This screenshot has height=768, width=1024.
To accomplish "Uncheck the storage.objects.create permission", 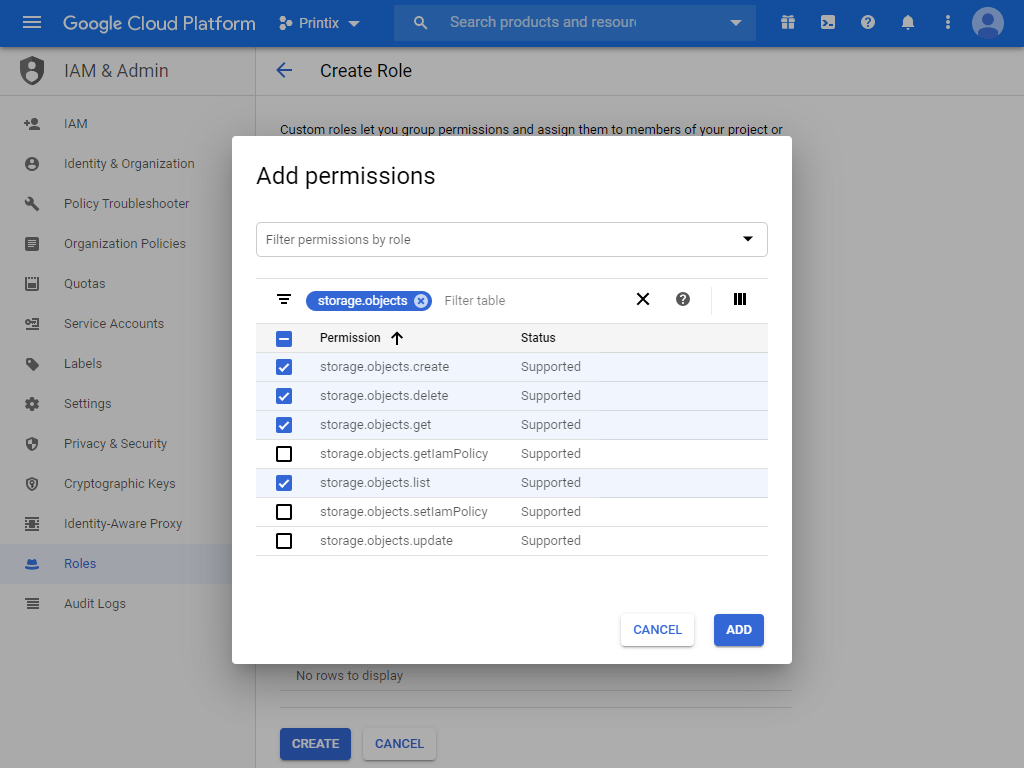I will pyautogui.click(x=284, y=367).
